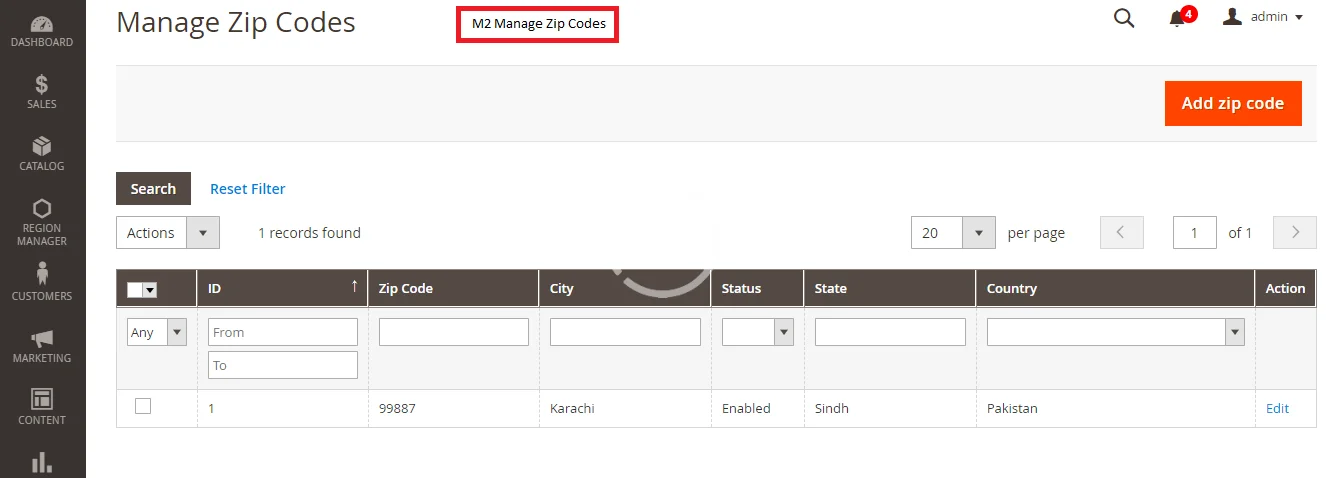Open the Customers person icon
This screenshot has height=478, width=1326.
pos(42,282)
